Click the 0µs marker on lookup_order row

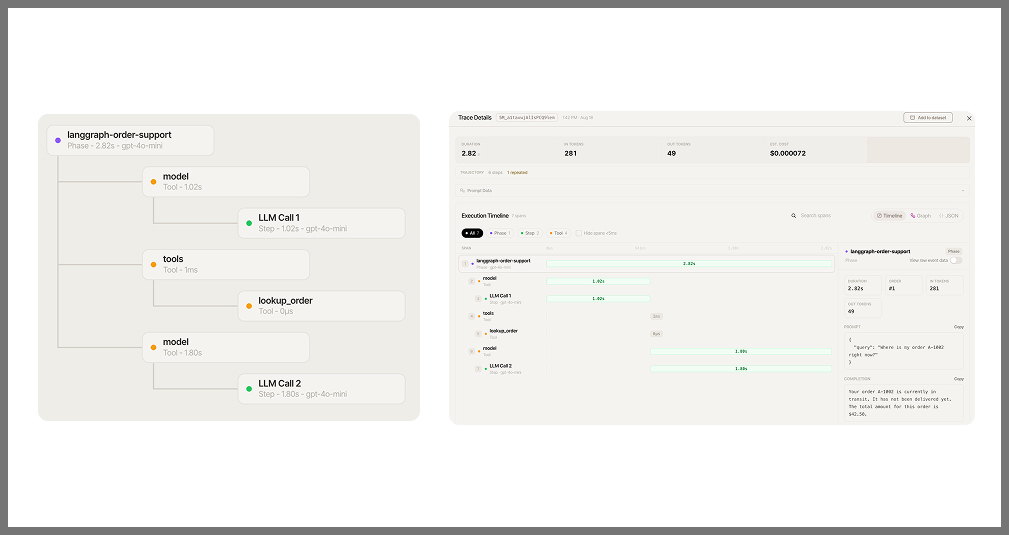pyautogui.click(x=656, y=333)
